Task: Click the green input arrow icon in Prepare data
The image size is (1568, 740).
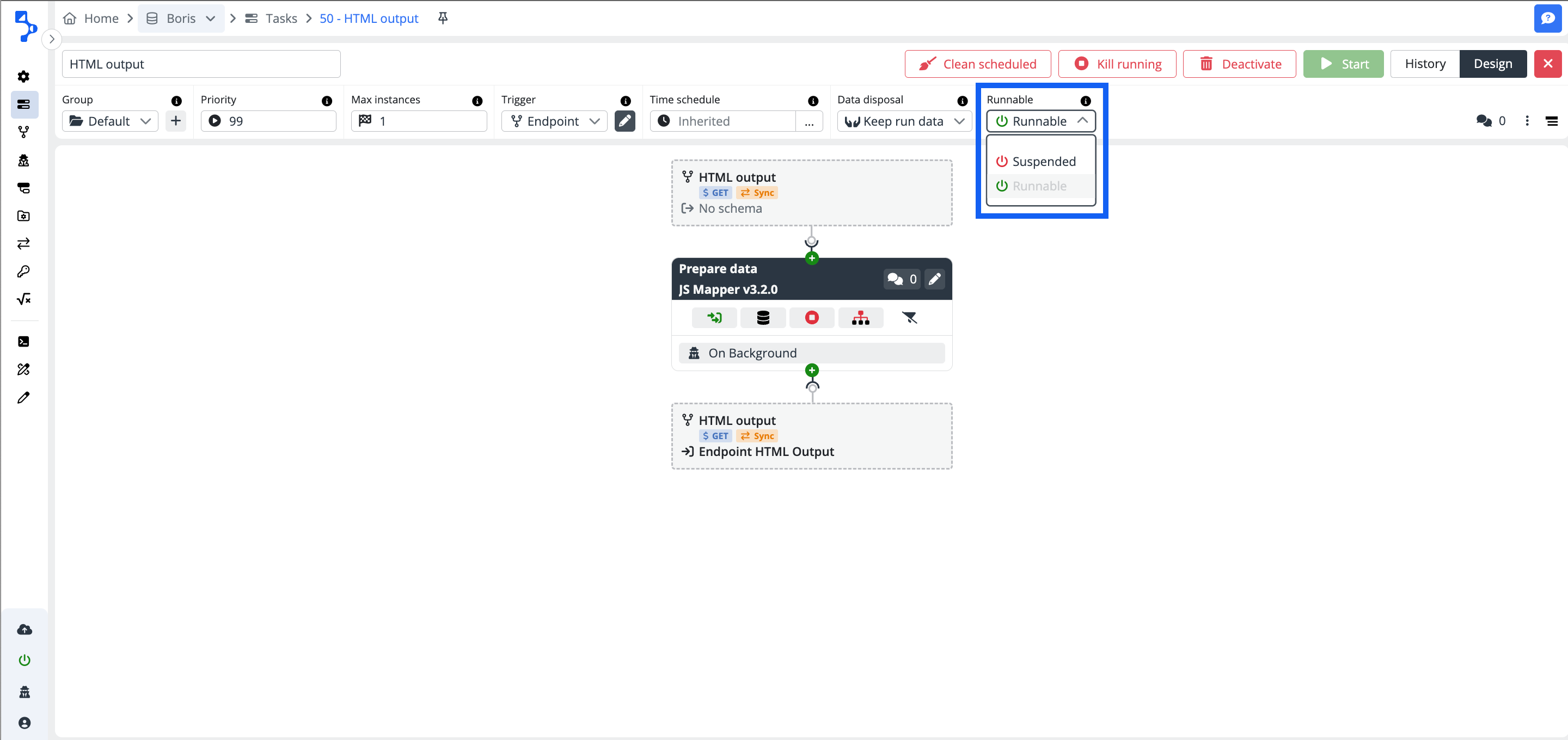Action: tap(714, 318)
